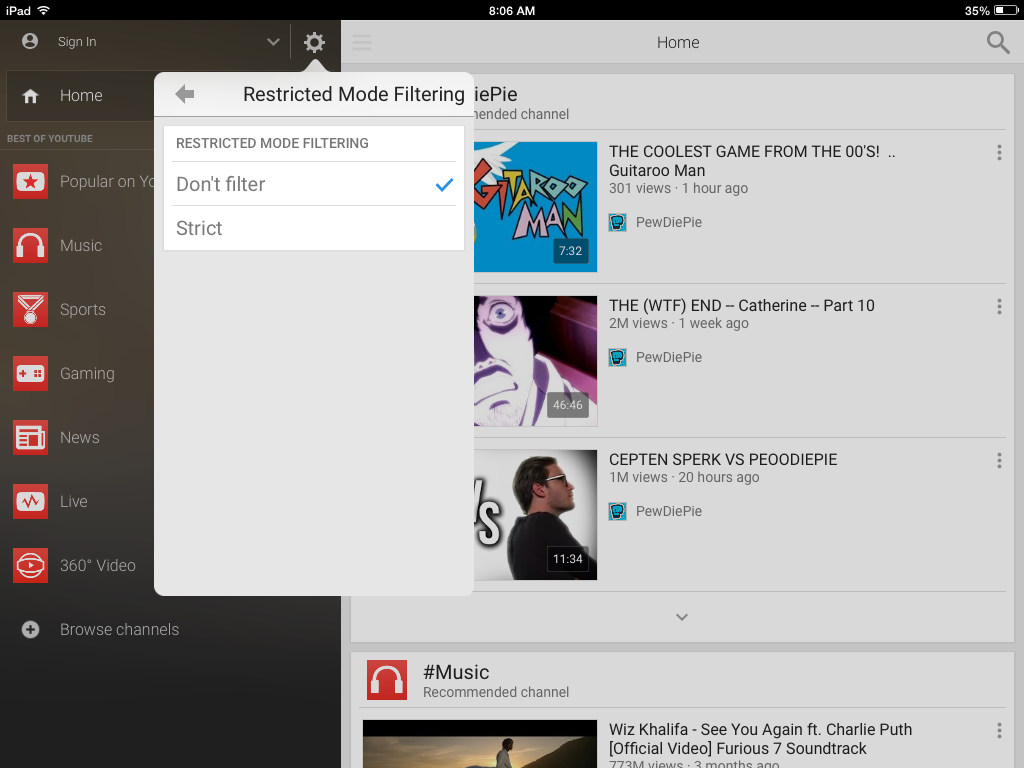1024x768 pixels.
Task: Open Sports category label
Action: click(83, 310)
